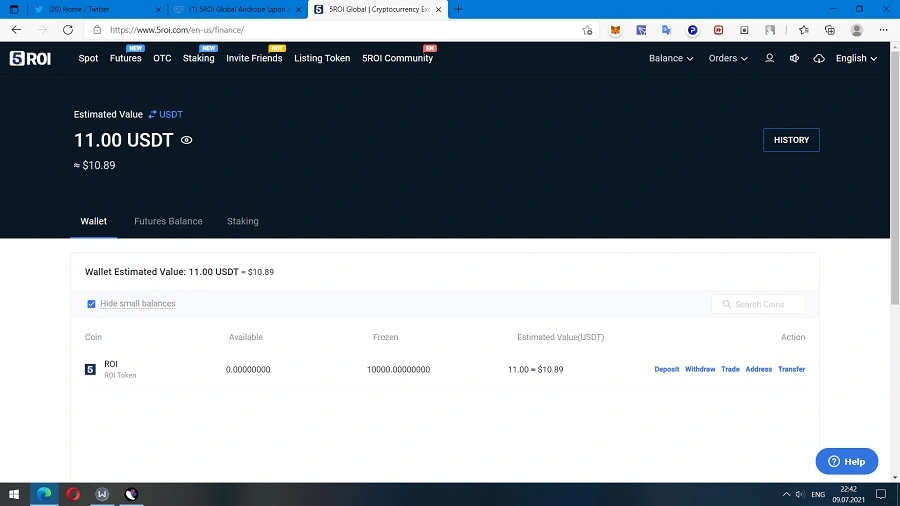Open browser profile avatar

pos(856,30)
